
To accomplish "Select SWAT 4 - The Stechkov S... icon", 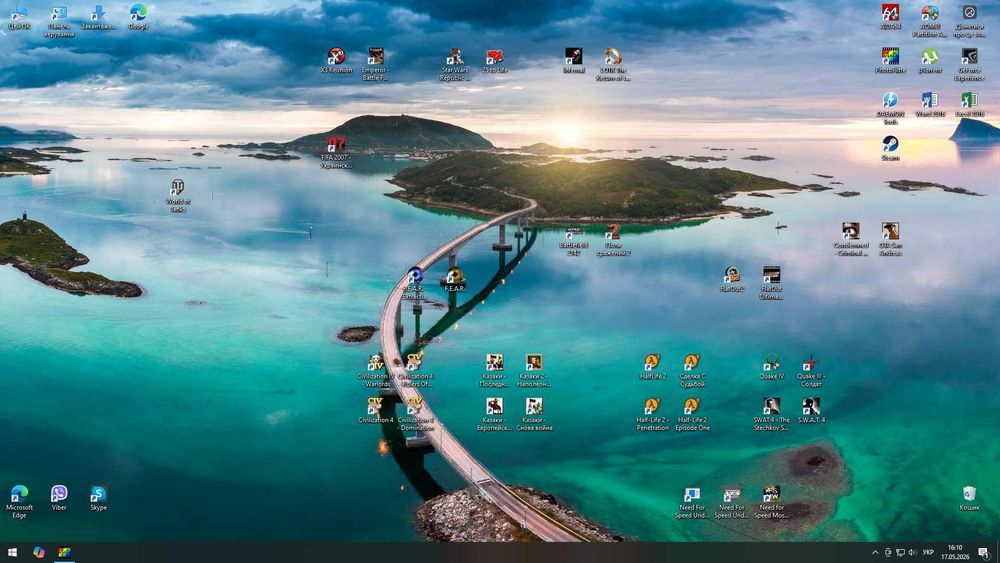I will tap(772, 414).
